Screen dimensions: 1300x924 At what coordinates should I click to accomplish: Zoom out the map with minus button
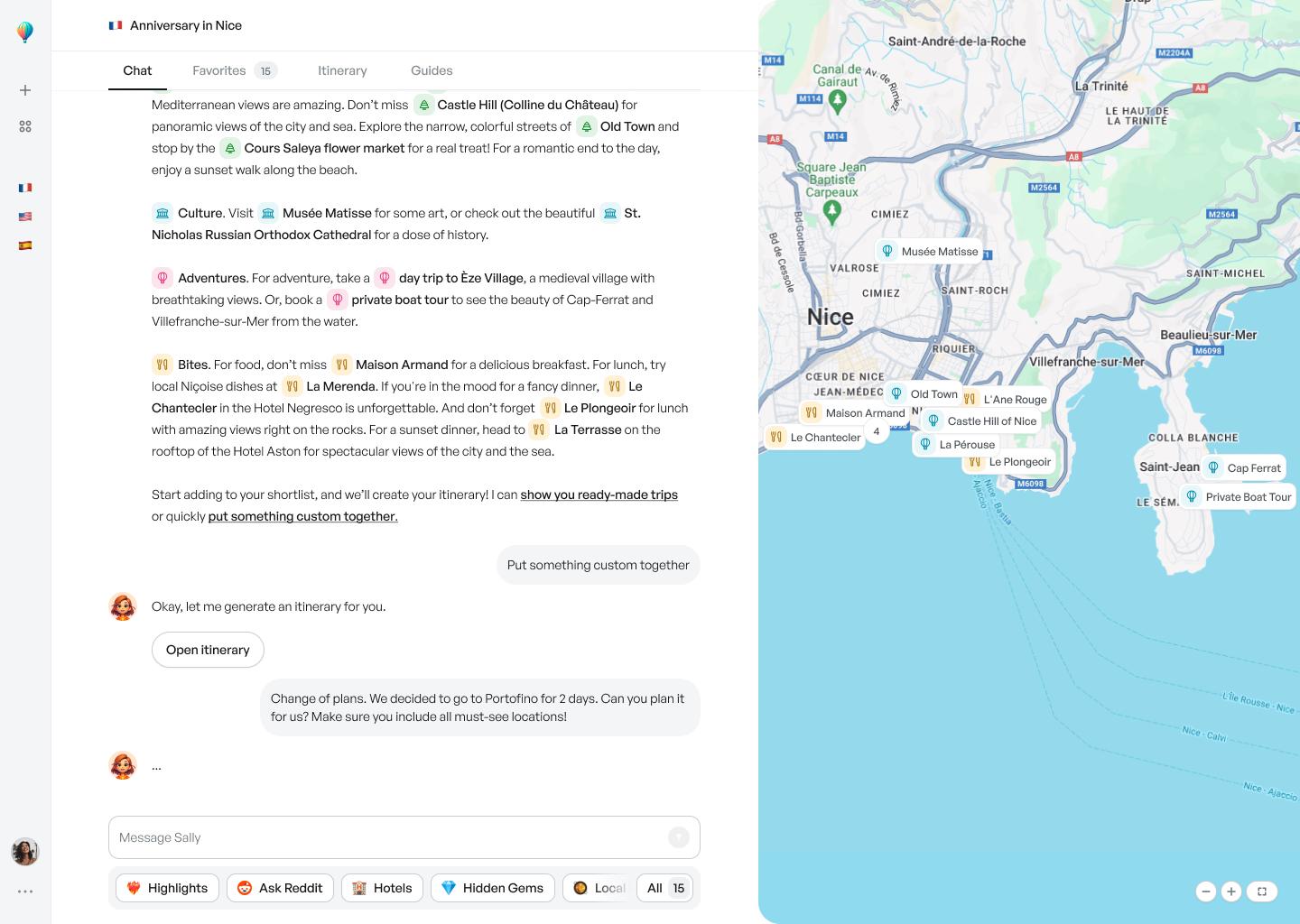(1205, 892)
